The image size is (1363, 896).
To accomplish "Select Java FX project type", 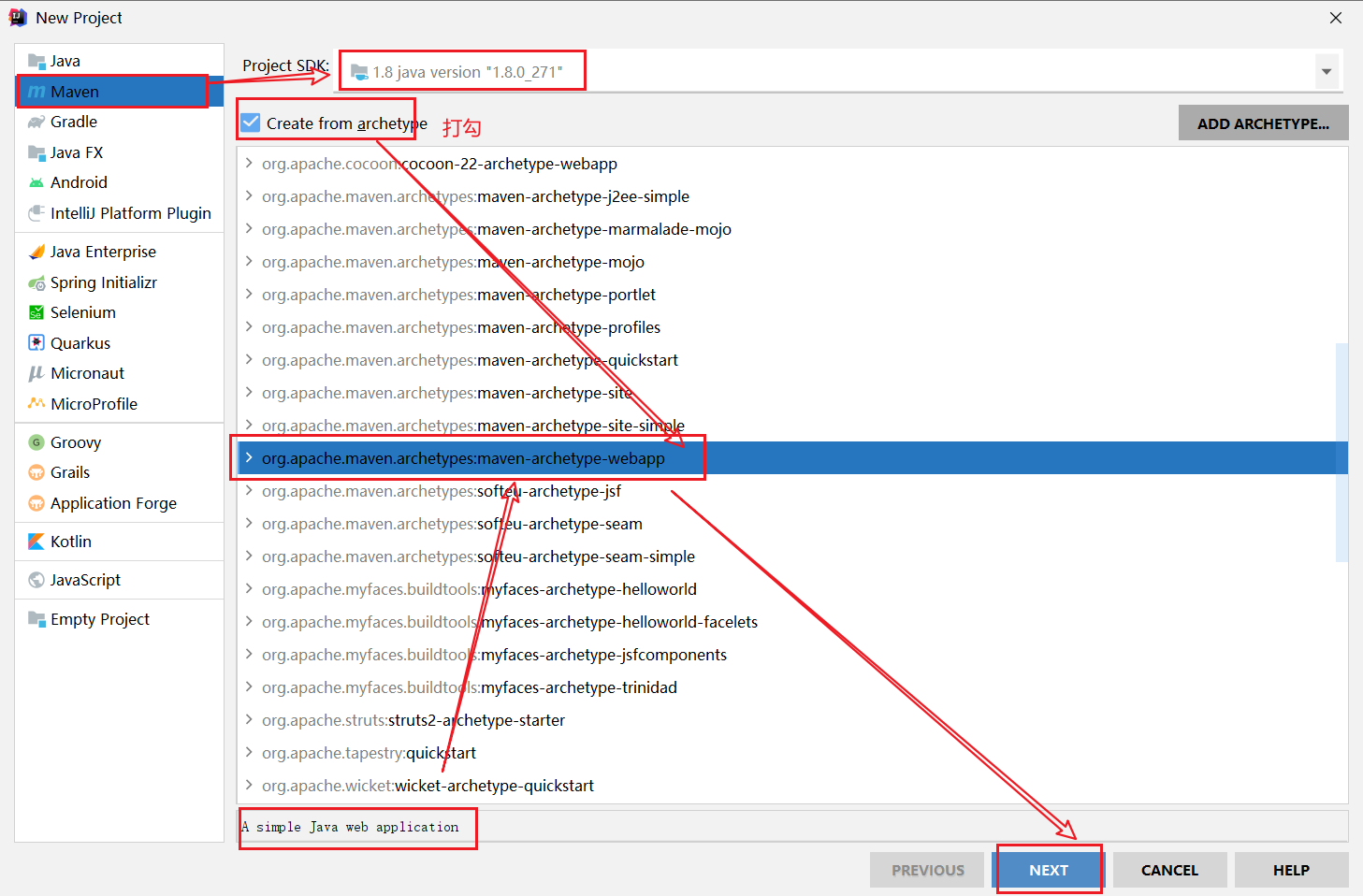I will pos(77,152).
